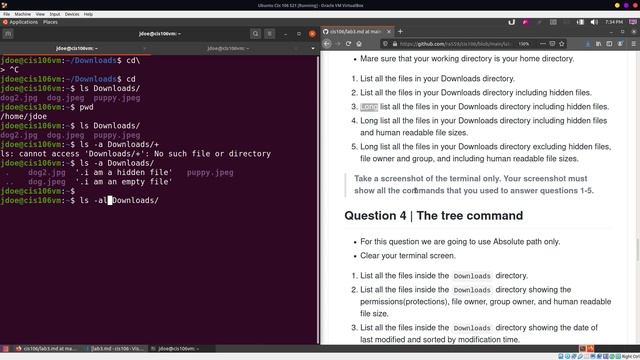The width and height of the screenshot is (640, 360).
Task: Open VirtualBox Machine menu
Action: pyautogui.click(x=22, y=14)
